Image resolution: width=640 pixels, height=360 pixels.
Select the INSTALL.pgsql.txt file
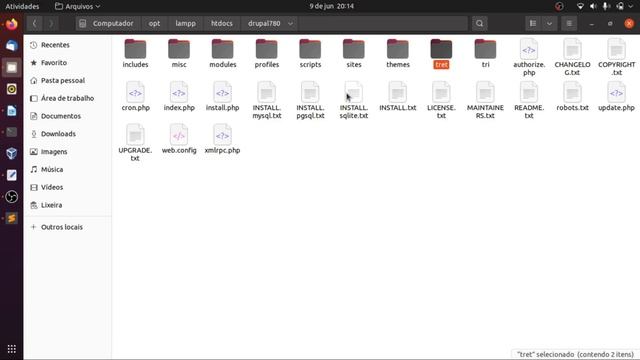(310, 100)
